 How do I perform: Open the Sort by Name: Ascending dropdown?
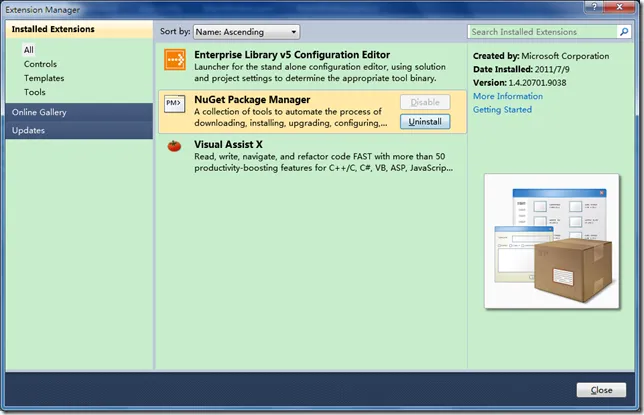pyautogui.click(x=246, y=32)
